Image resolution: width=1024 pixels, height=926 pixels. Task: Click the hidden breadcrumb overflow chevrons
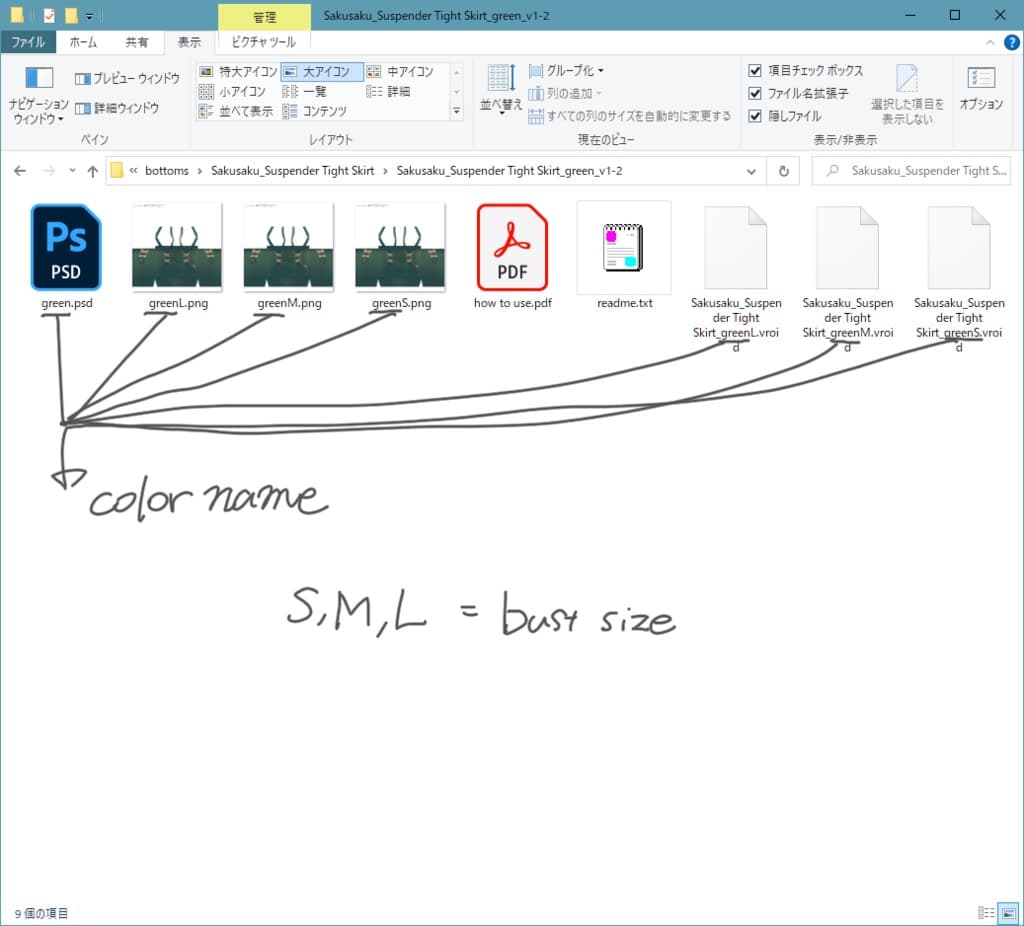click(x=133, y=171)
